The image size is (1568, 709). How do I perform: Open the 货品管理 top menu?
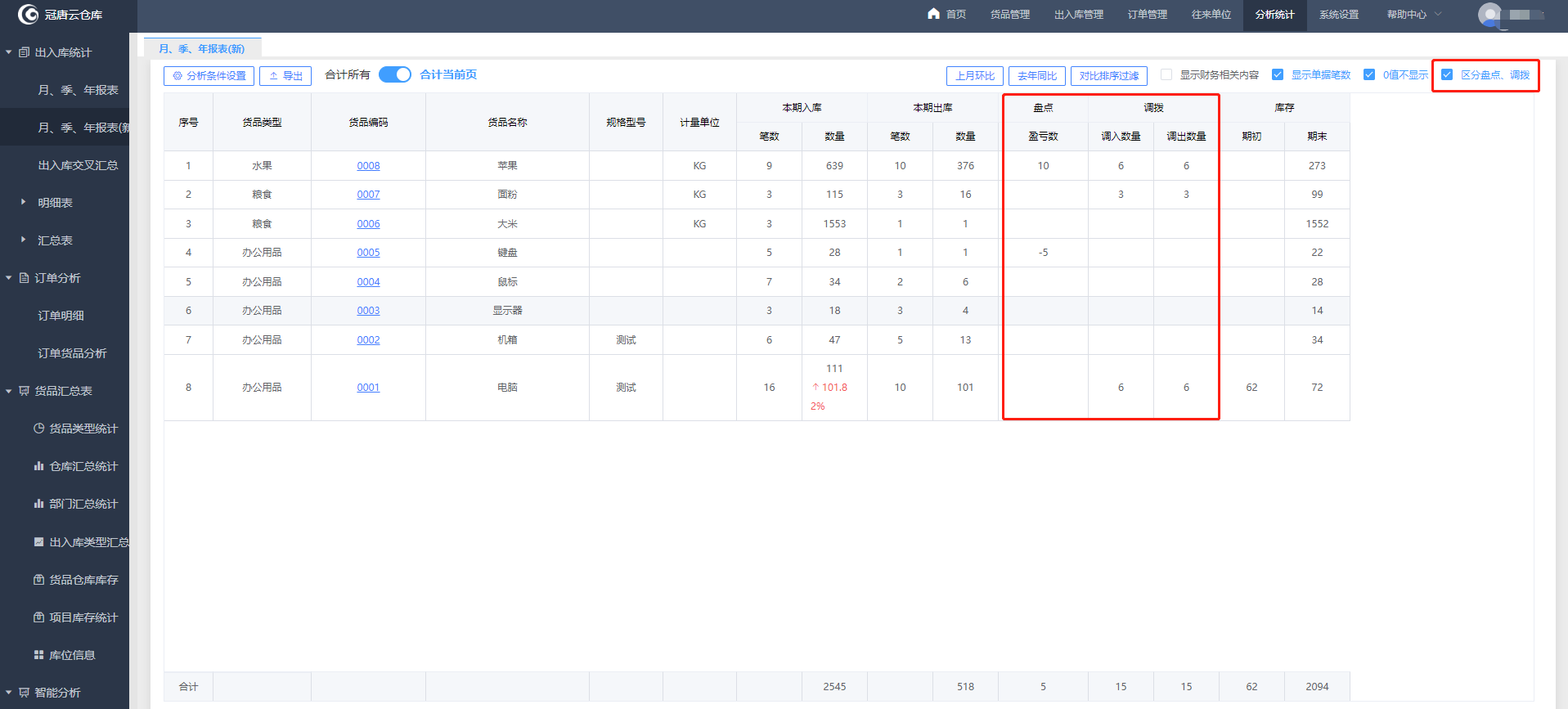click(x=1010, y=15)
